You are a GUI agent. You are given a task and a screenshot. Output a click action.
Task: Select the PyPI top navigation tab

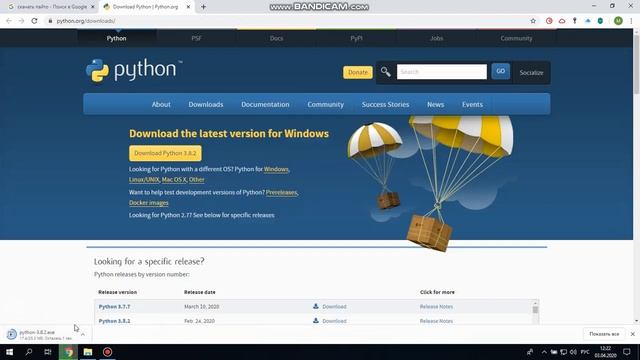[x=356, y=38]
